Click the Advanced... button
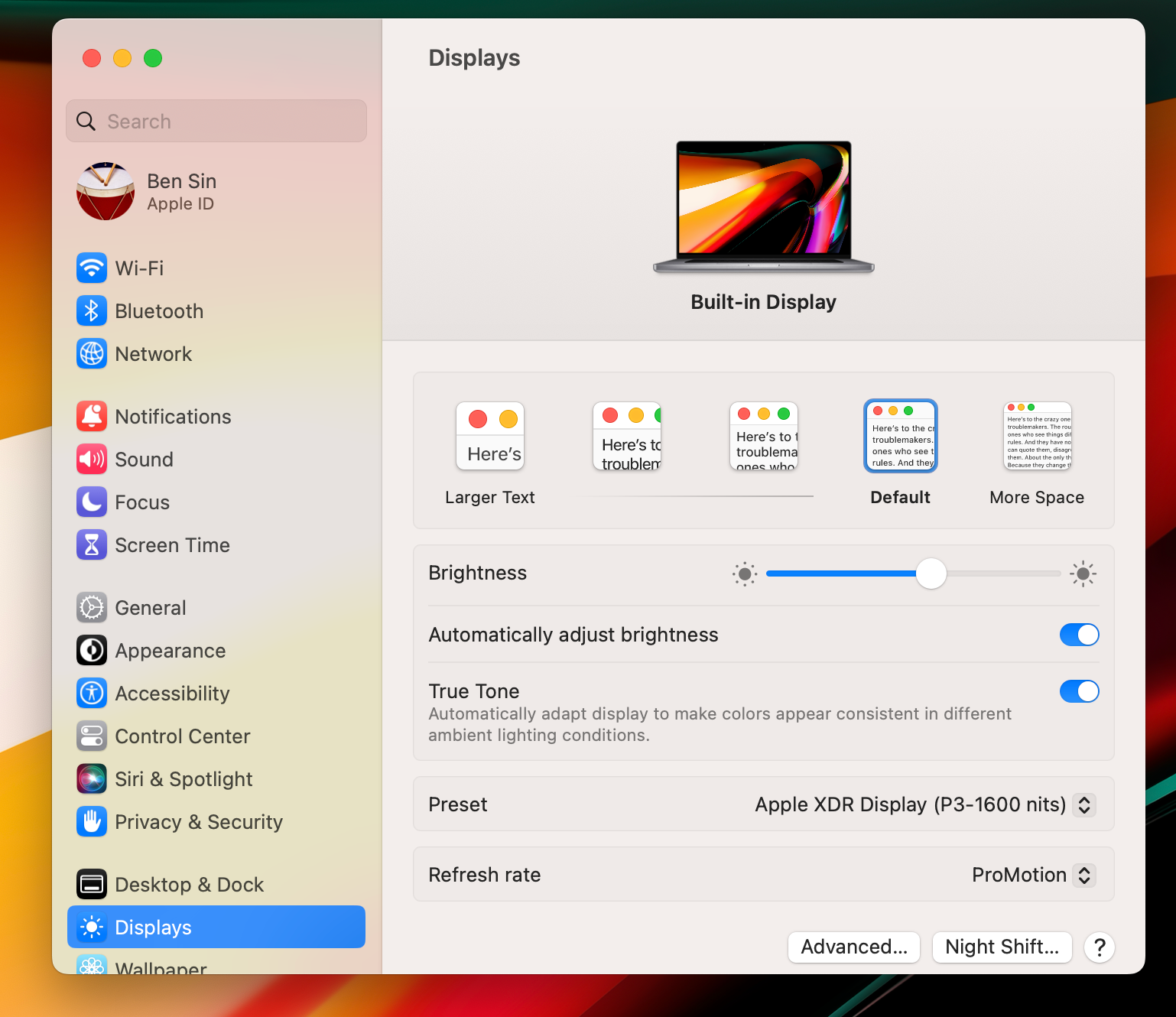This screenshot has height=1017, width=1176. point(854,947)
